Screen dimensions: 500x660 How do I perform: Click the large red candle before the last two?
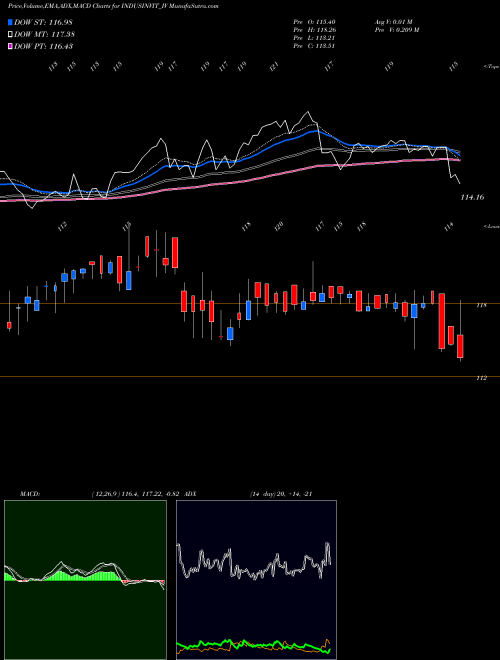pyautogui.click(x=441, y=321)
